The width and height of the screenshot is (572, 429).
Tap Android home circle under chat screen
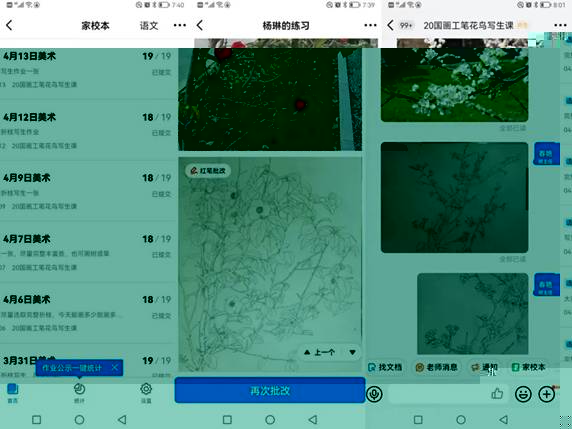(461, 420)
